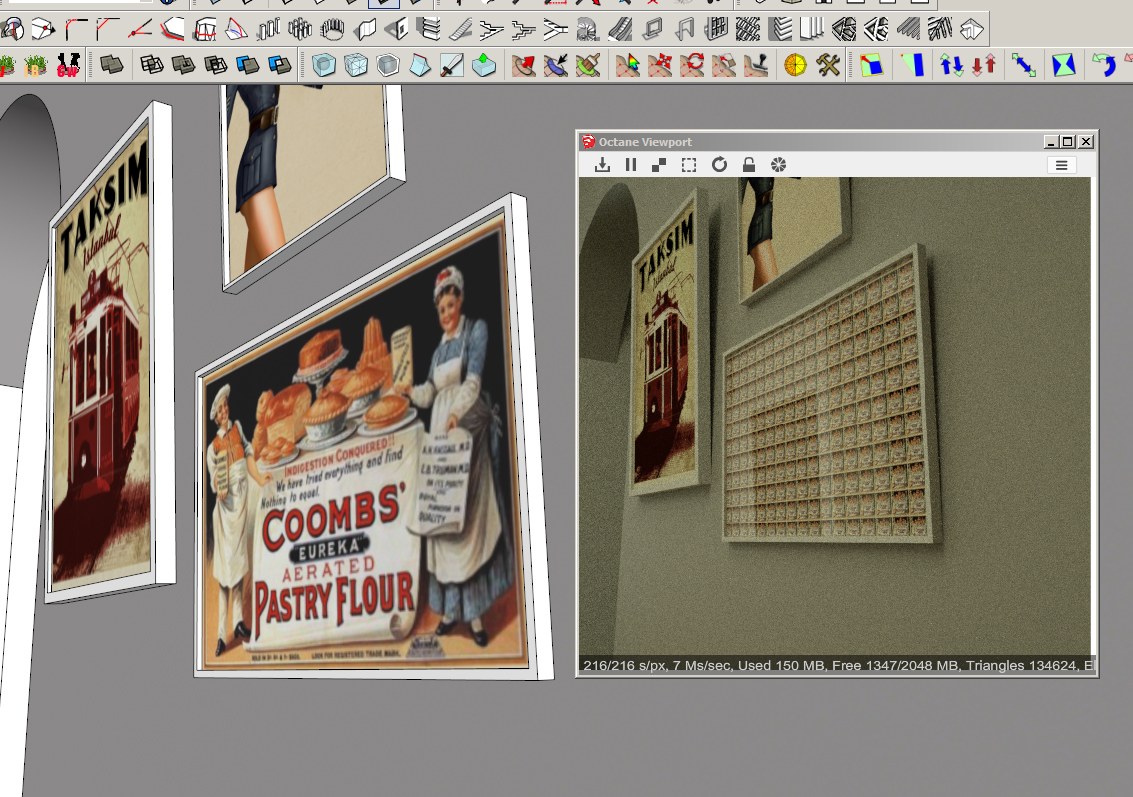This screenshot has height=797, width=1133.
Task: Select the red up-down arrows tool
Action: click(983, 65)
